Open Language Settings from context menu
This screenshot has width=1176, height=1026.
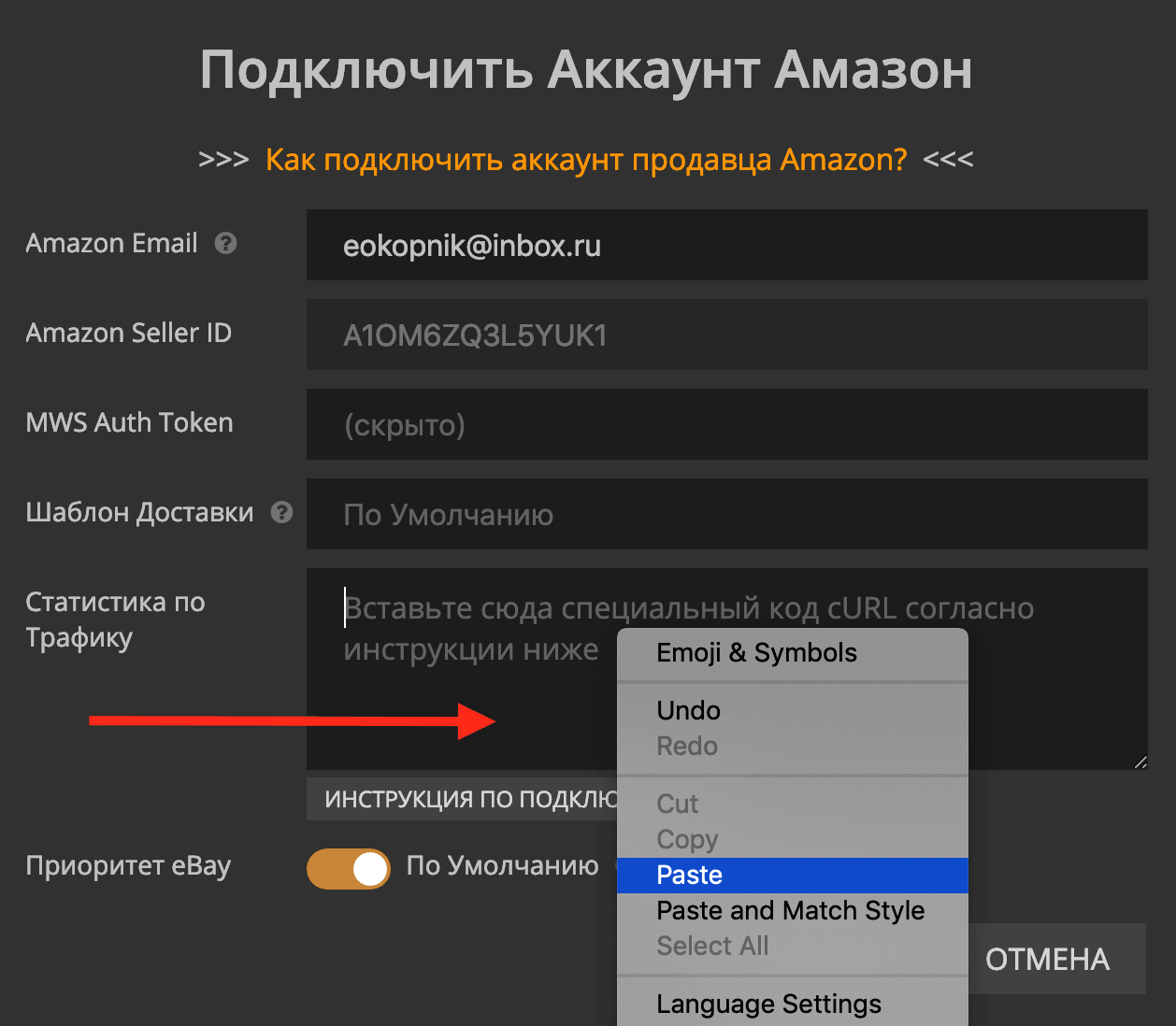[x=793, y=1004]
